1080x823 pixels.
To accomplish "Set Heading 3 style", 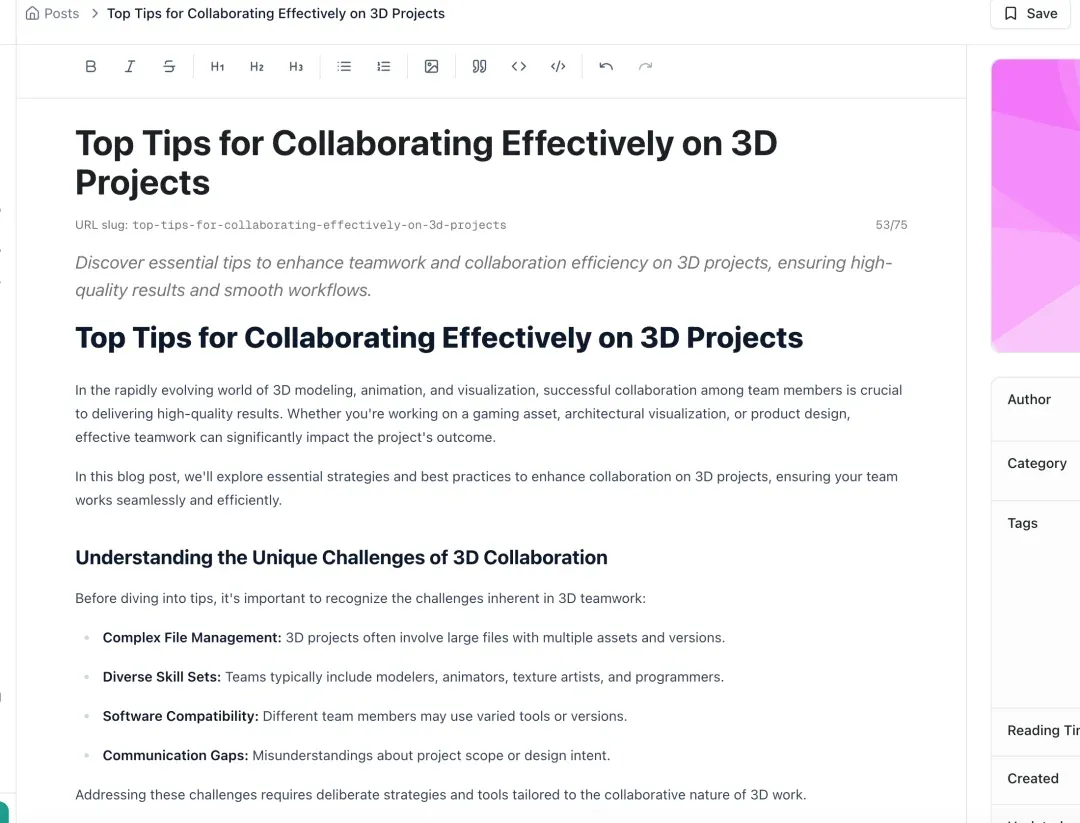I will 296,67.
